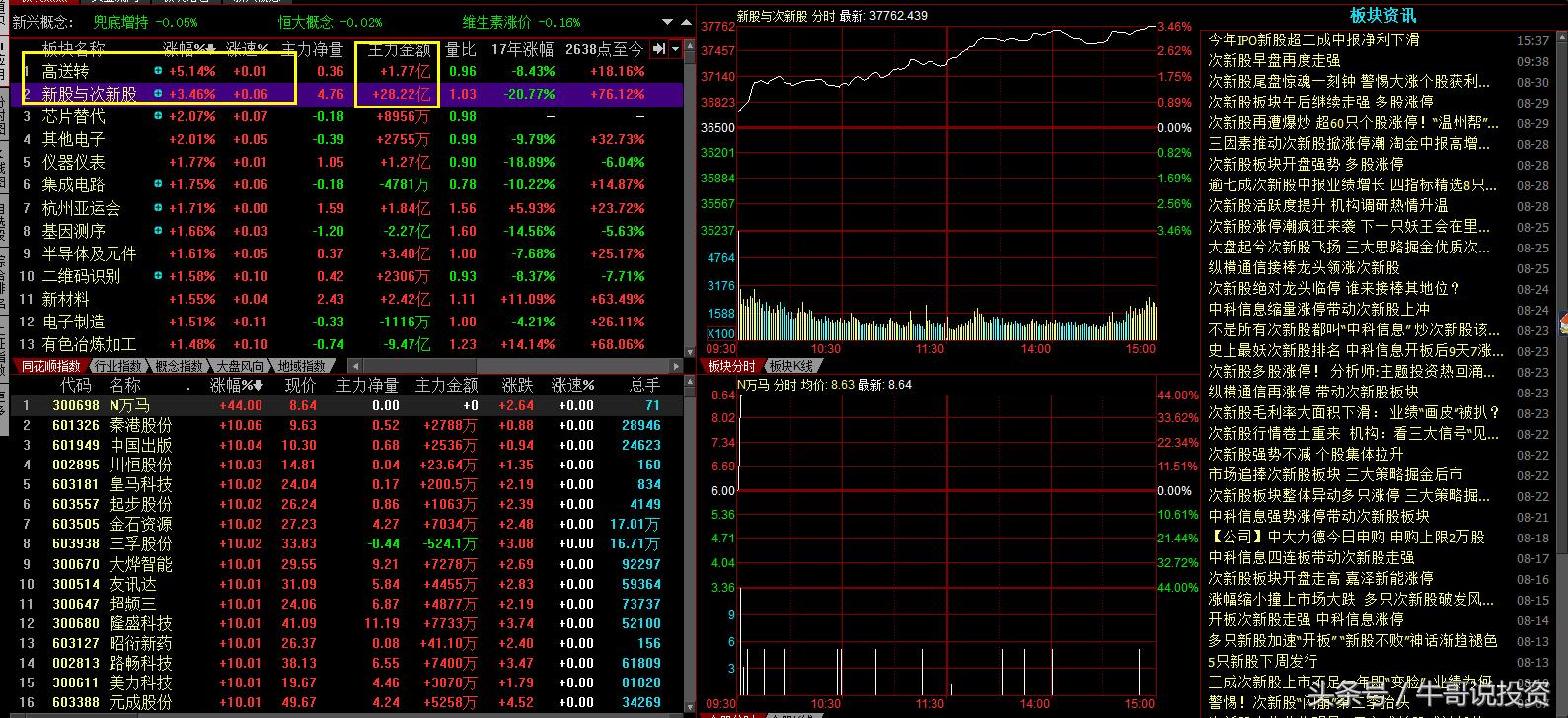This screenshot has height=718, width=1568.
Task: Open news 中科信息四连板带动次新股走强
Action: (x=1311, y=557)
